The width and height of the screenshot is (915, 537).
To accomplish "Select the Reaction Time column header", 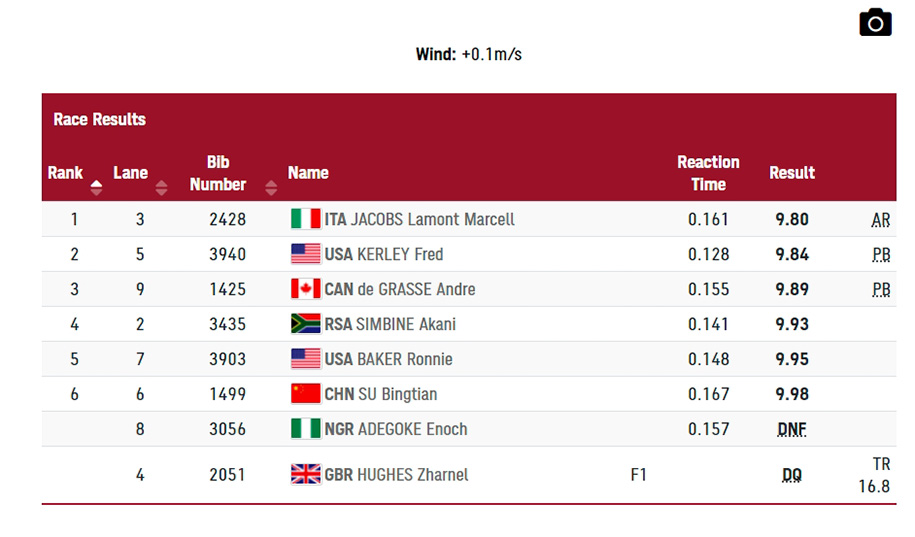I will tap(708, 173).
